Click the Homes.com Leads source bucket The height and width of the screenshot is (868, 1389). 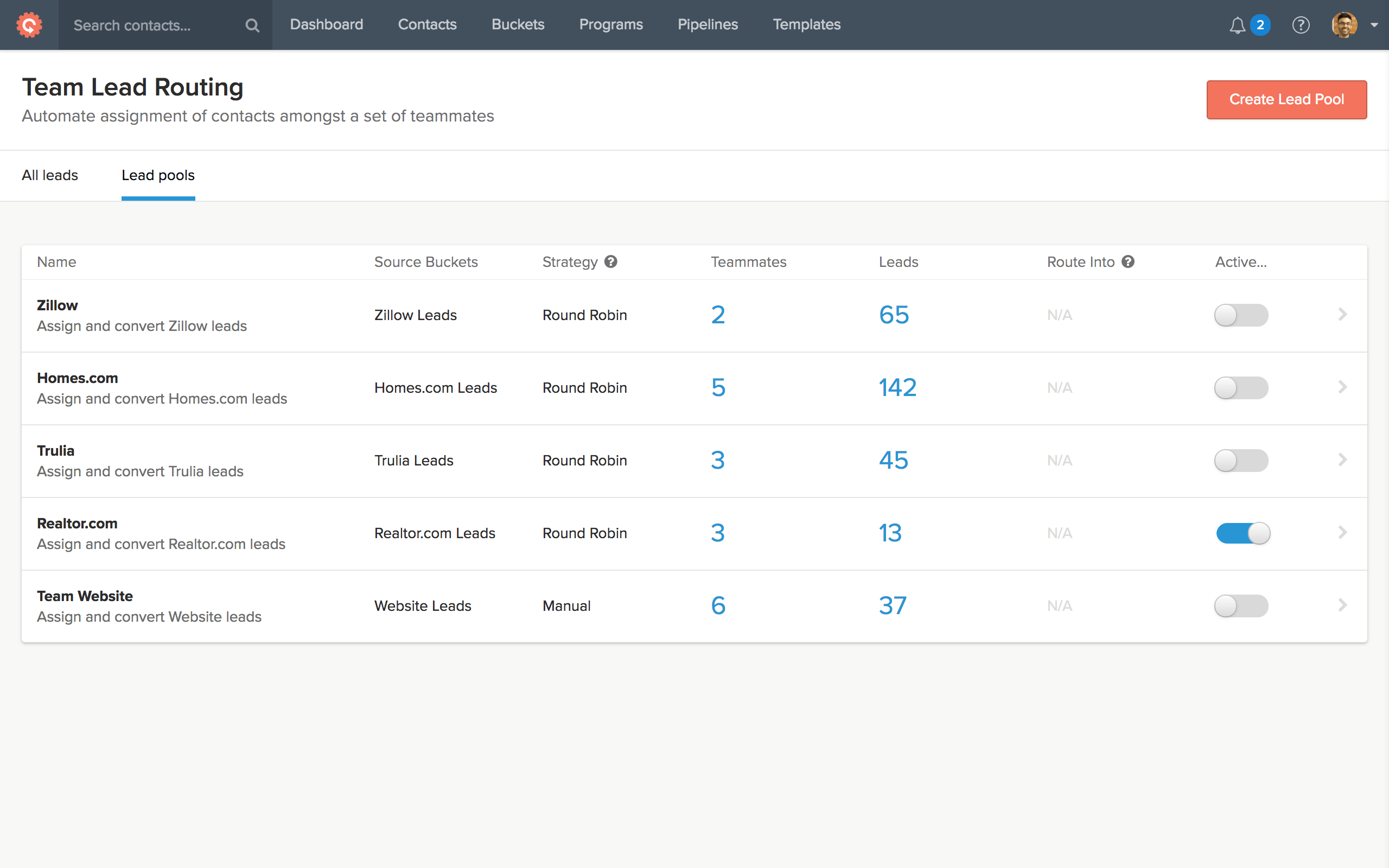tap(436, 388)
